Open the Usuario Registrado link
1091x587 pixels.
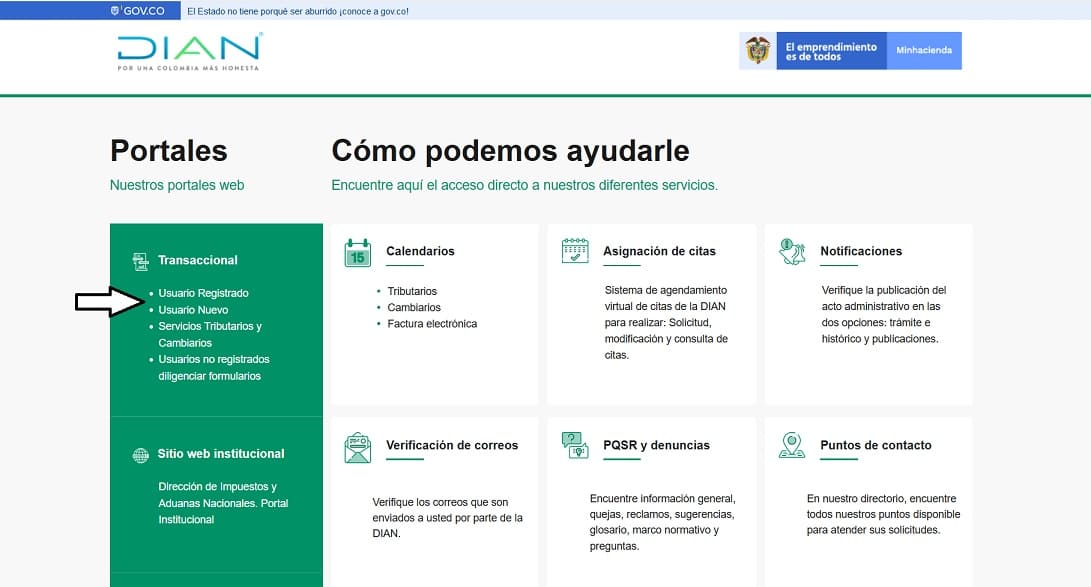(x=203, y=293)
